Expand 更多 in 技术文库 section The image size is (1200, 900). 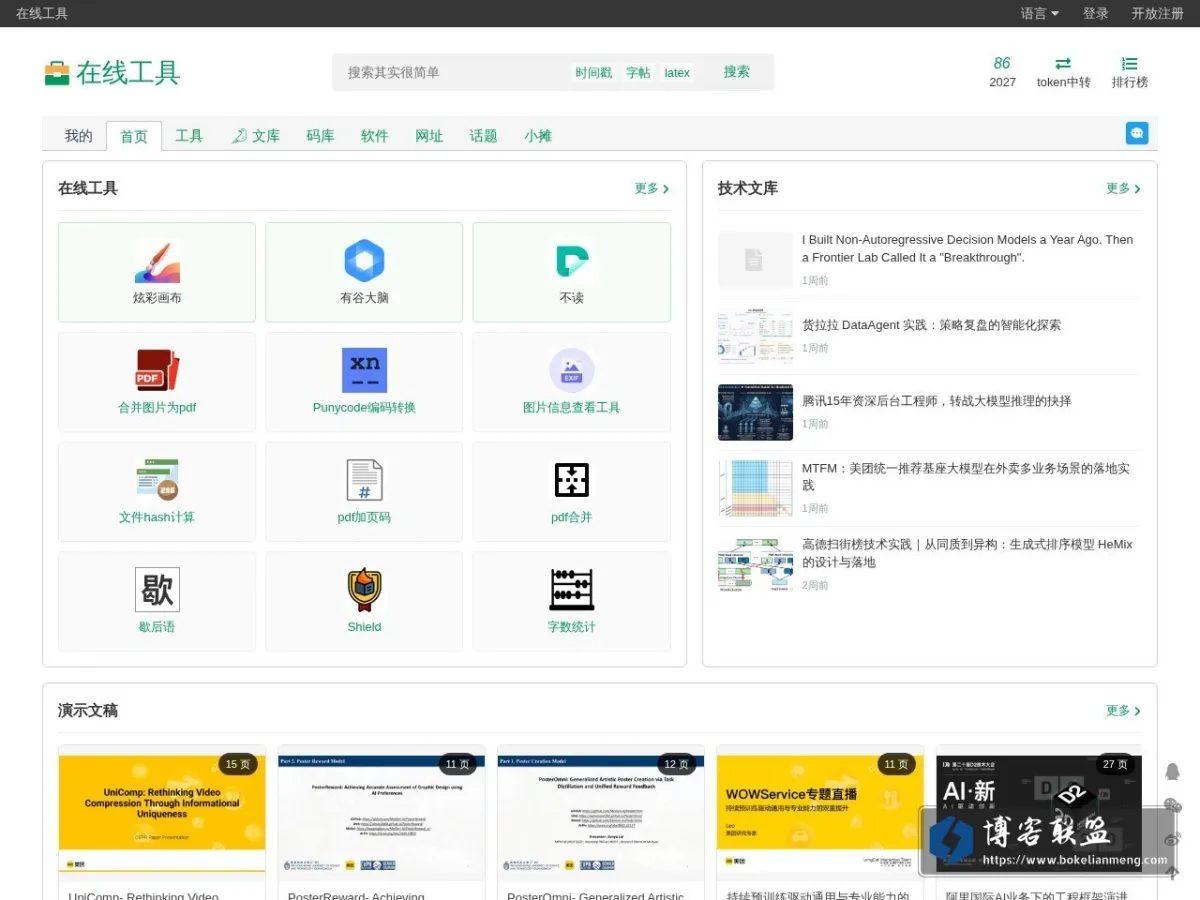point(1124,188)
